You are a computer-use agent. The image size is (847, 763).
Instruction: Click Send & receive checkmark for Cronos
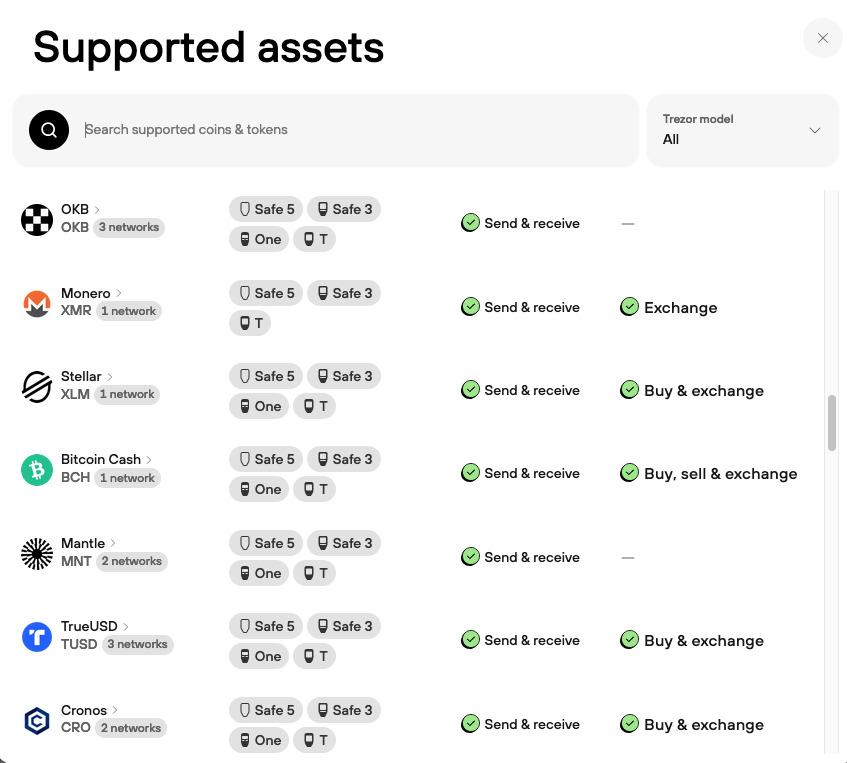[x=470, y=724]
